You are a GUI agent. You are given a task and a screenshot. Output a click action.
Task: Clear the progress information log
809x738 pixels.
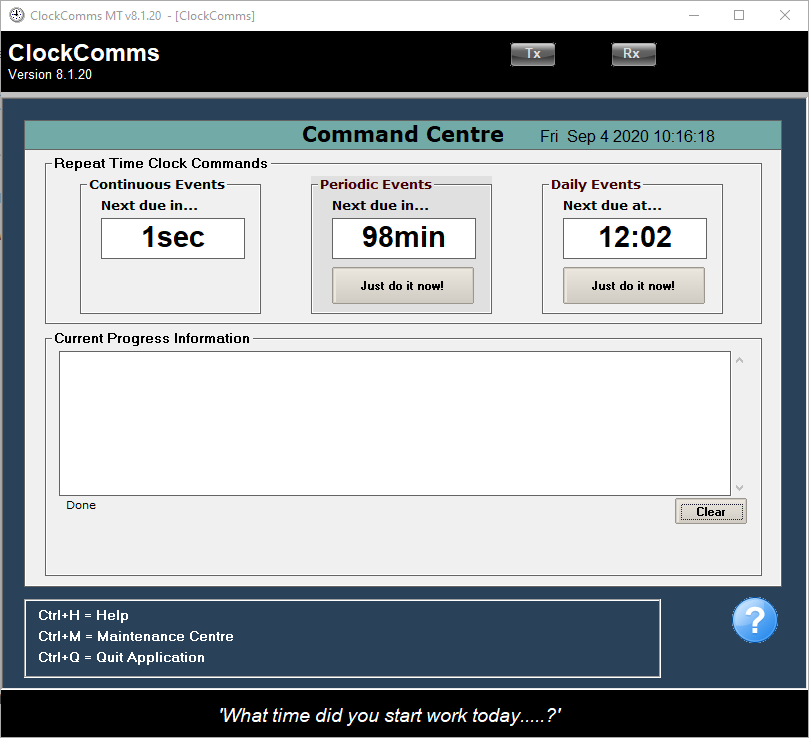pyautogui.click(x=710, y=511)
